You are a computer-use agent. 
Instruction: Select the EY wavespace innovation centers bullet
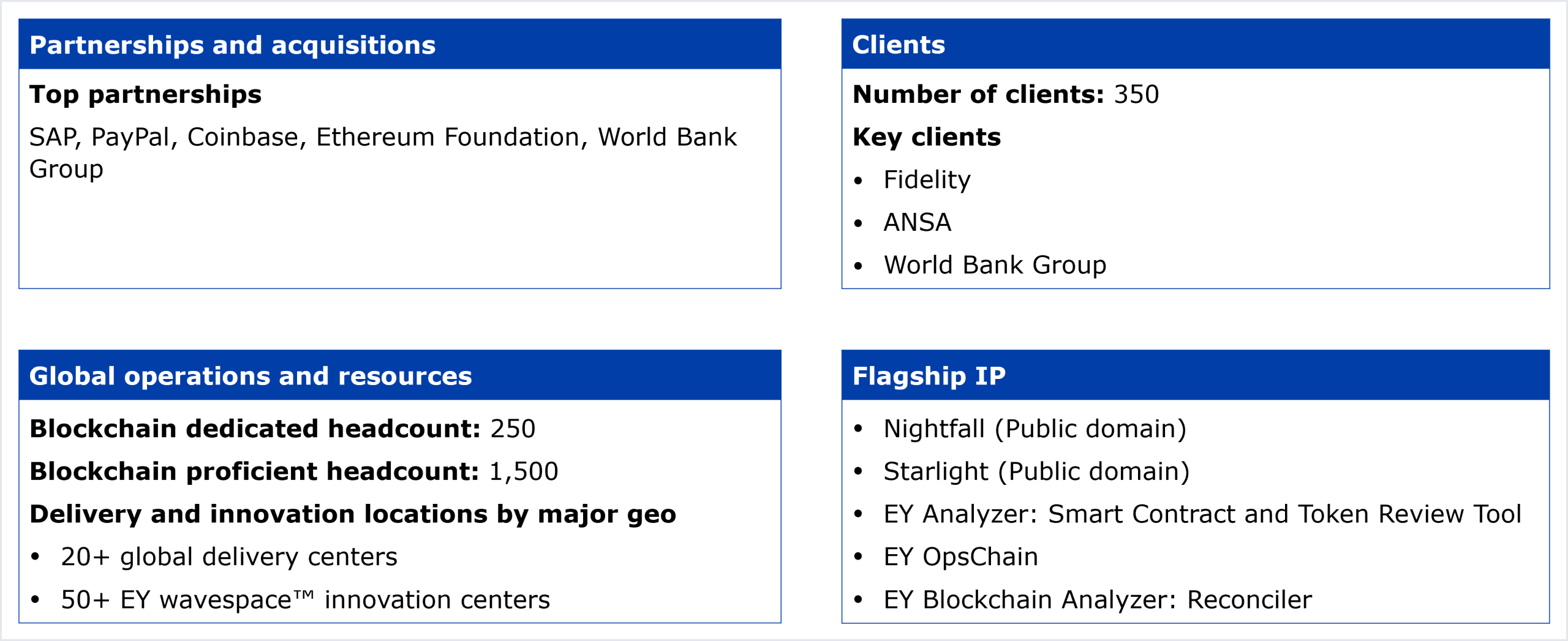coord(305,600)
